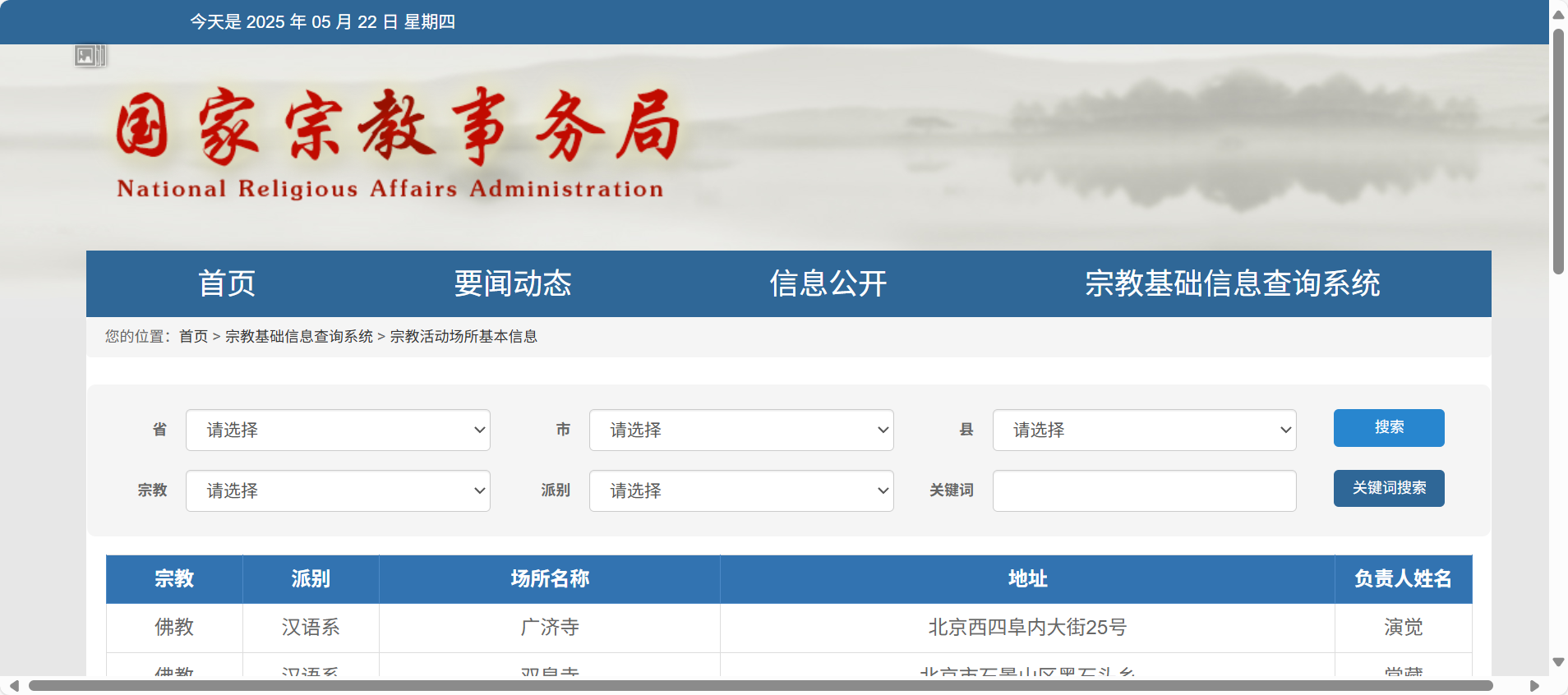Click the horizontal scrollbar right arrow

pyautogui.click(x=1534, y=686)
